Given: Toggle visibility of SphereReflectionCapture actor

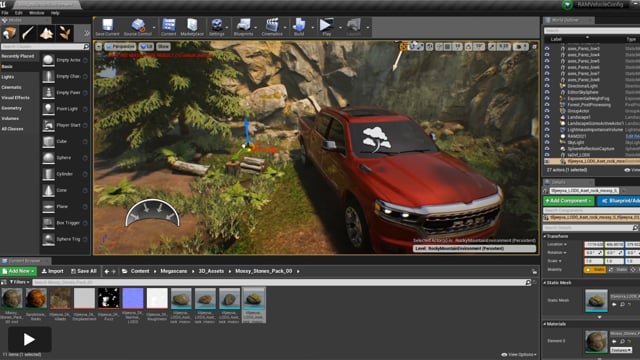Looking at the screenshot, I should (x=547, y=149).
